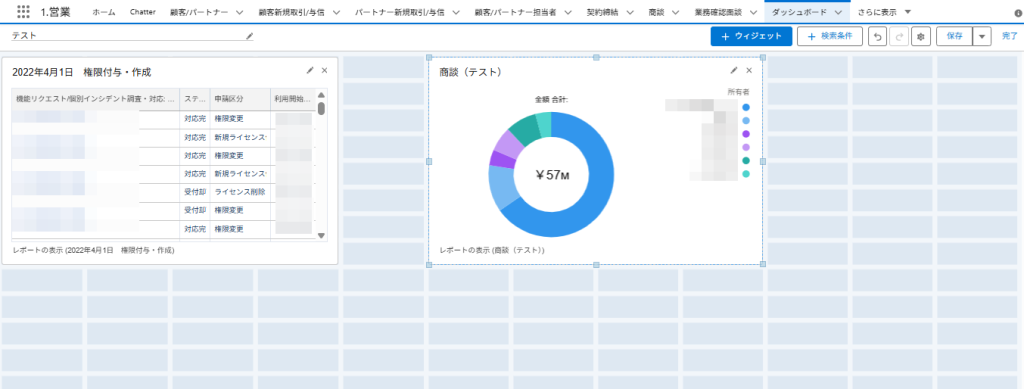Expand the 顧客/パートナー tab chevron
Image resolution: width=1024 pixels, height=389 pixels.
[x=239, y=12]
